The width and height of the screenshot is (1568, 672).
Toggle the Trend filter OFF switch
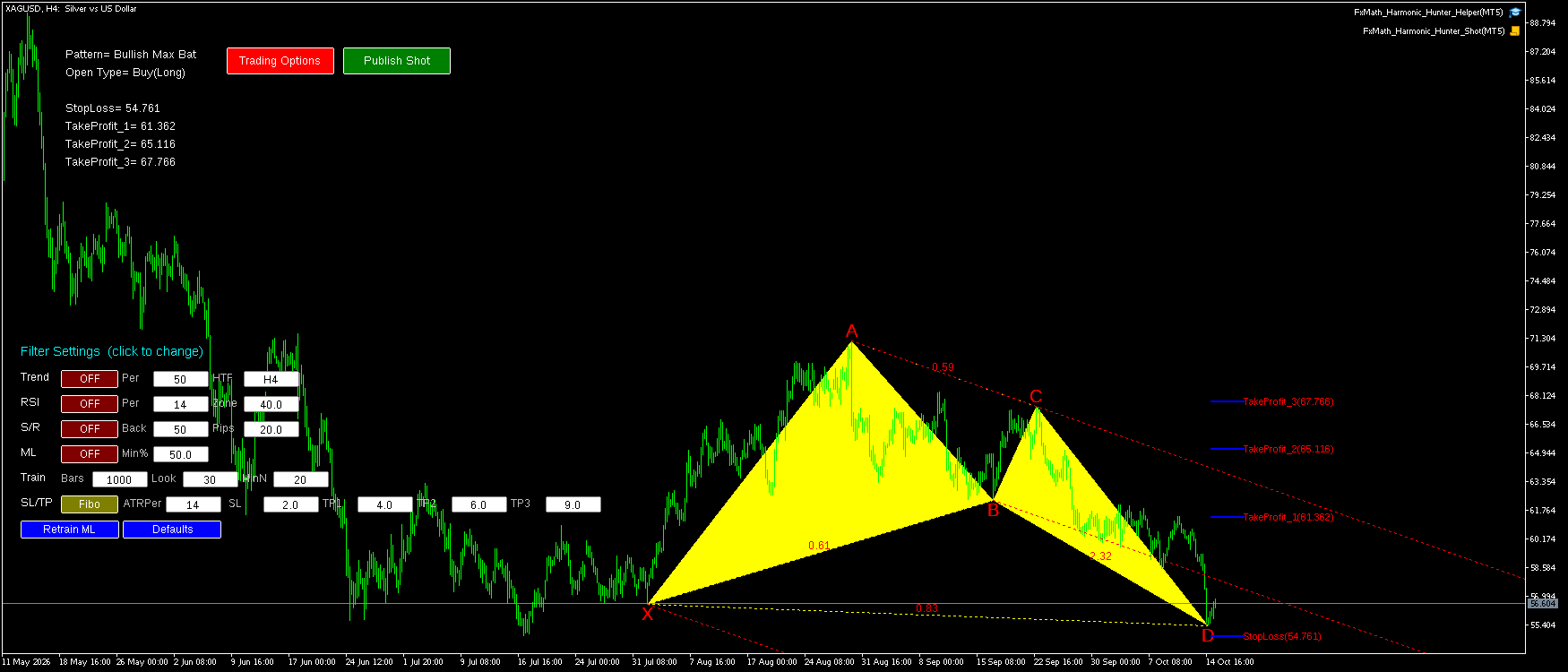90,379
